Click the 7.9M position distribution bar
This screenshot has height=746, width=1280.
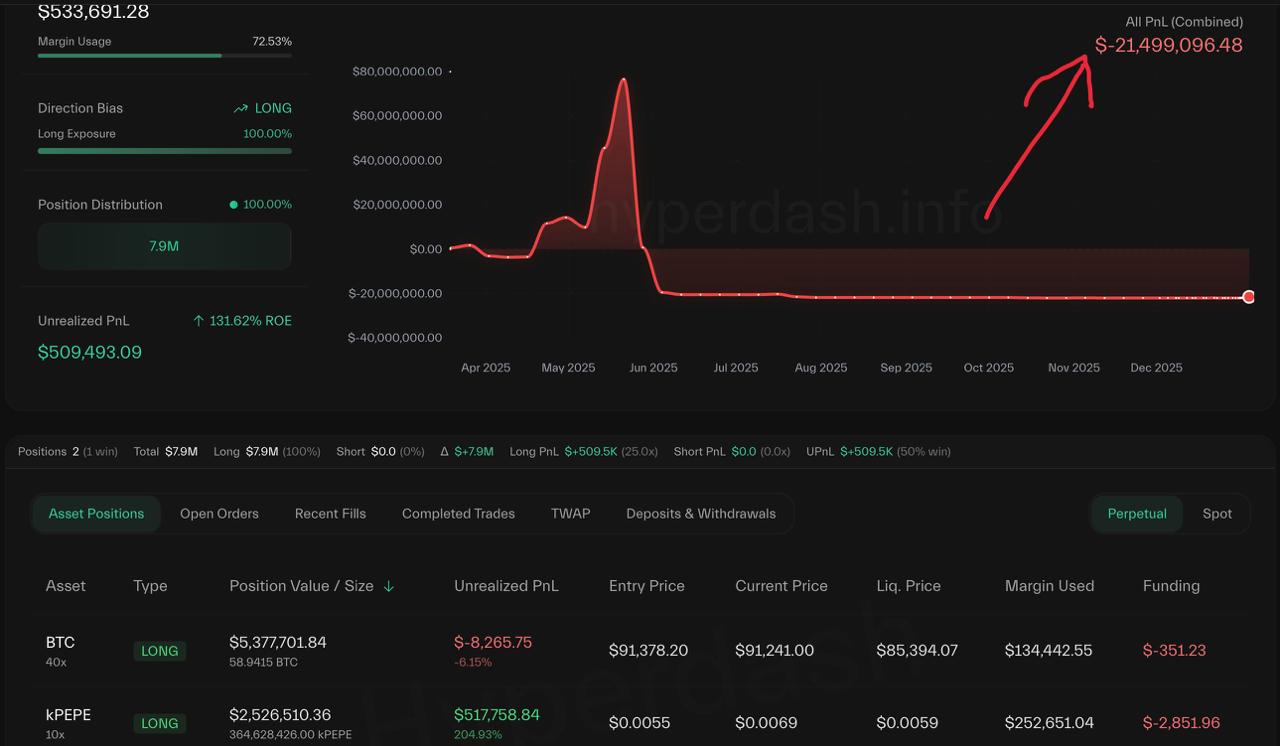tap(164, 246)
